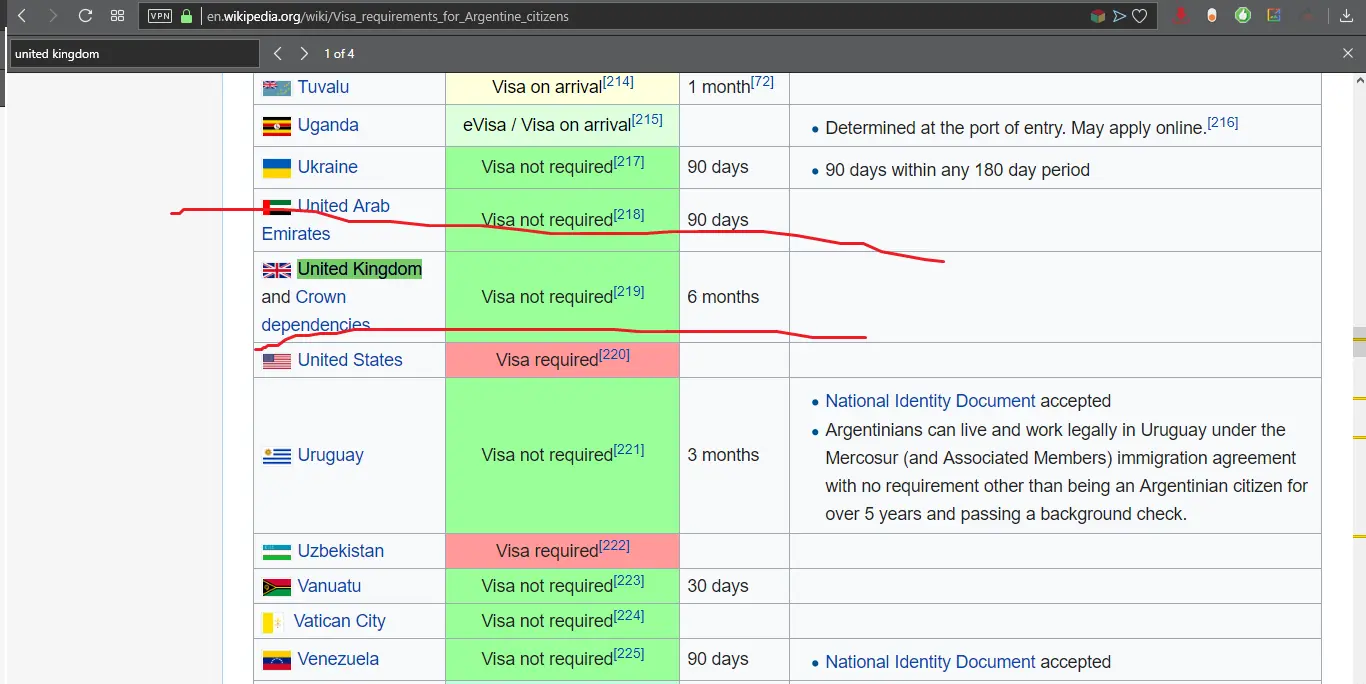Open reference [215] for Uganda eVisa

pyautogui.click(x=647, y=120)
